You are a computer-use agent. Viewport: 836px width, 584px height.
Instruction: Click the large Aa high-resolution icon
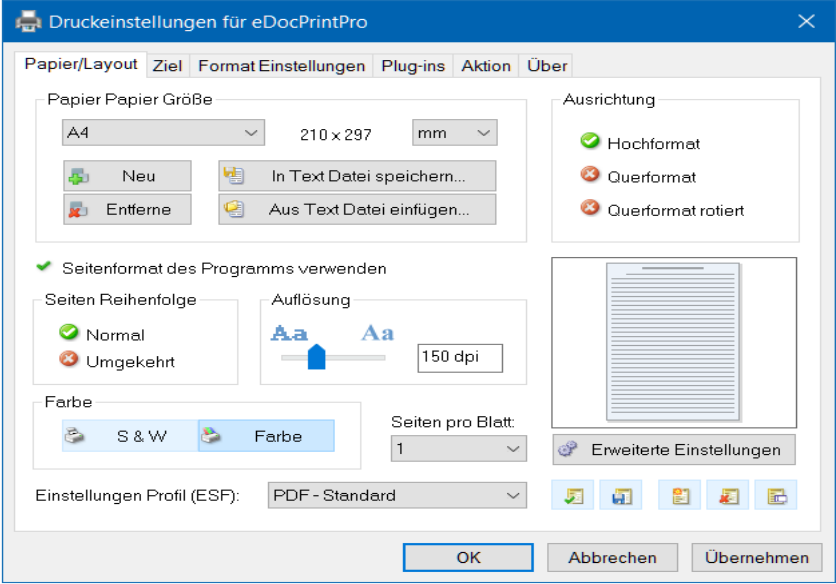pos(377,333)
